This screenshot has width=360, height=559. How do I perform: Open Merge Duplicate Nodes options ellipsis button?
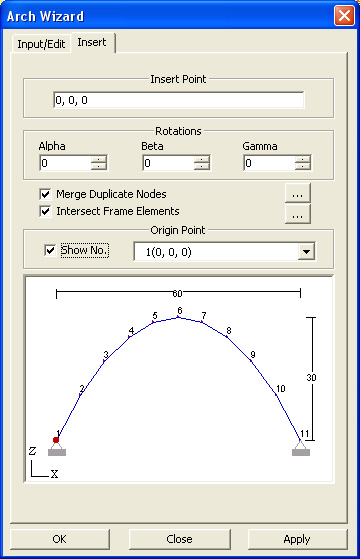point(298,193)
